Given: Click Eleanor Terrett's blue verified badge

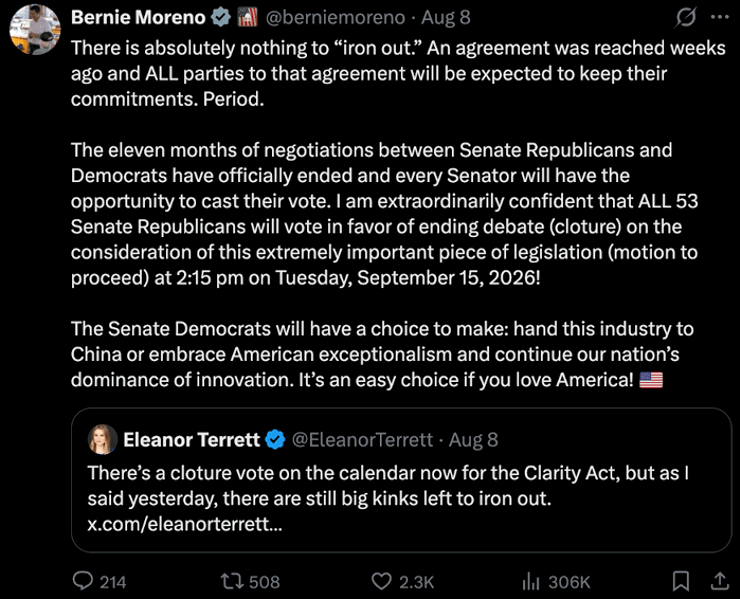Looking at the screenshot, I should coord(275,440).
